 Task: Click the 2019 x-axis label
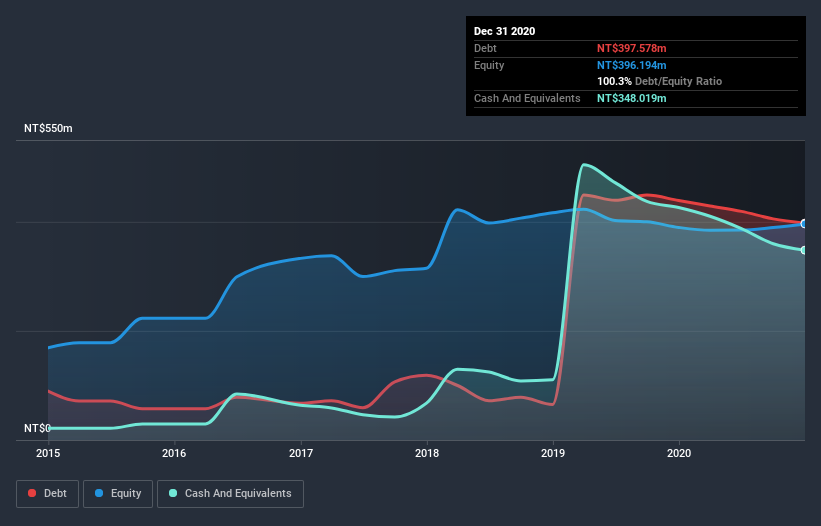pos(553,453)
